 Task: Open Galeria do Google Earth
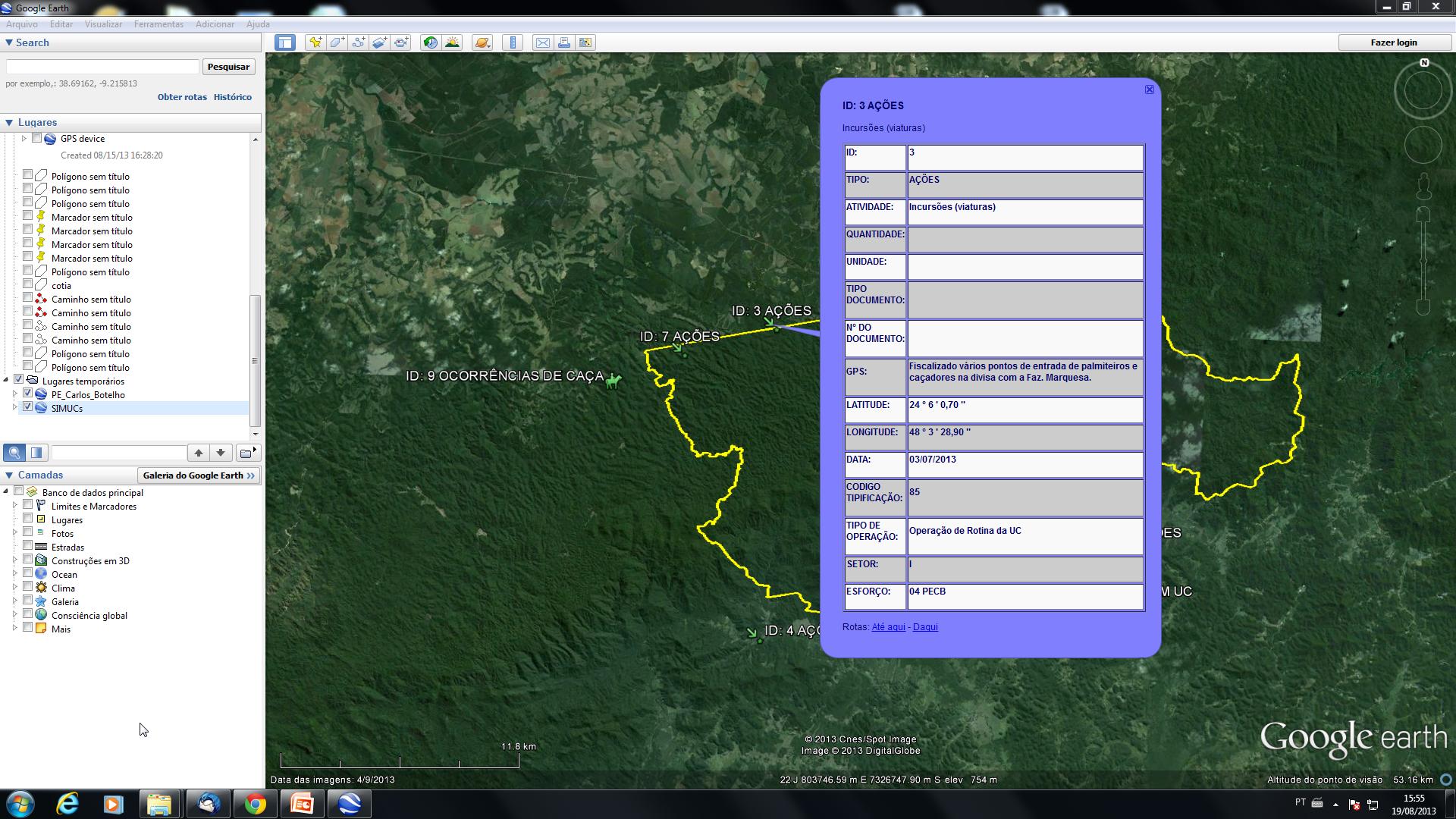pos(199,475)
